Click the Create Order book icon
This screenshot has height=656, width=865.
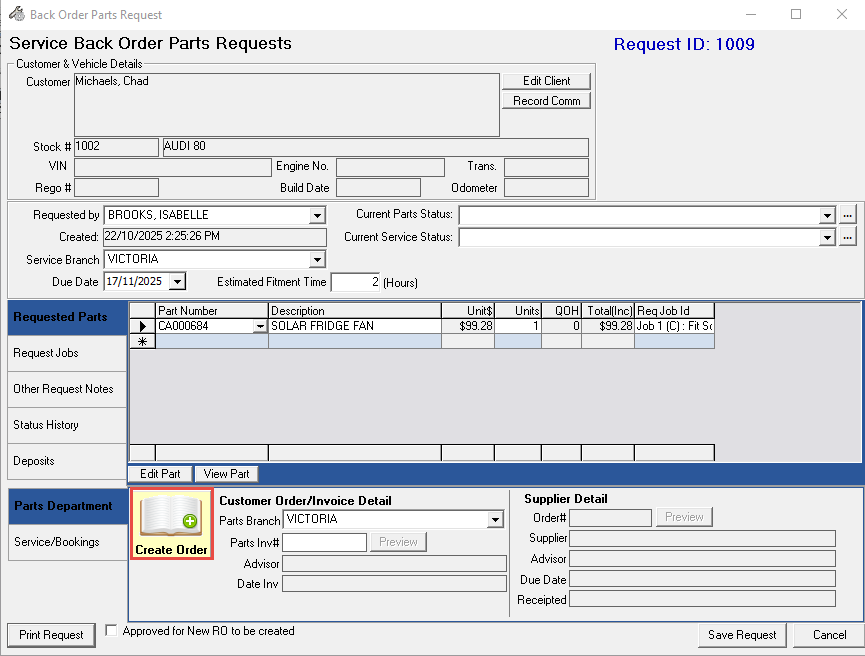[x=171, y=516]
